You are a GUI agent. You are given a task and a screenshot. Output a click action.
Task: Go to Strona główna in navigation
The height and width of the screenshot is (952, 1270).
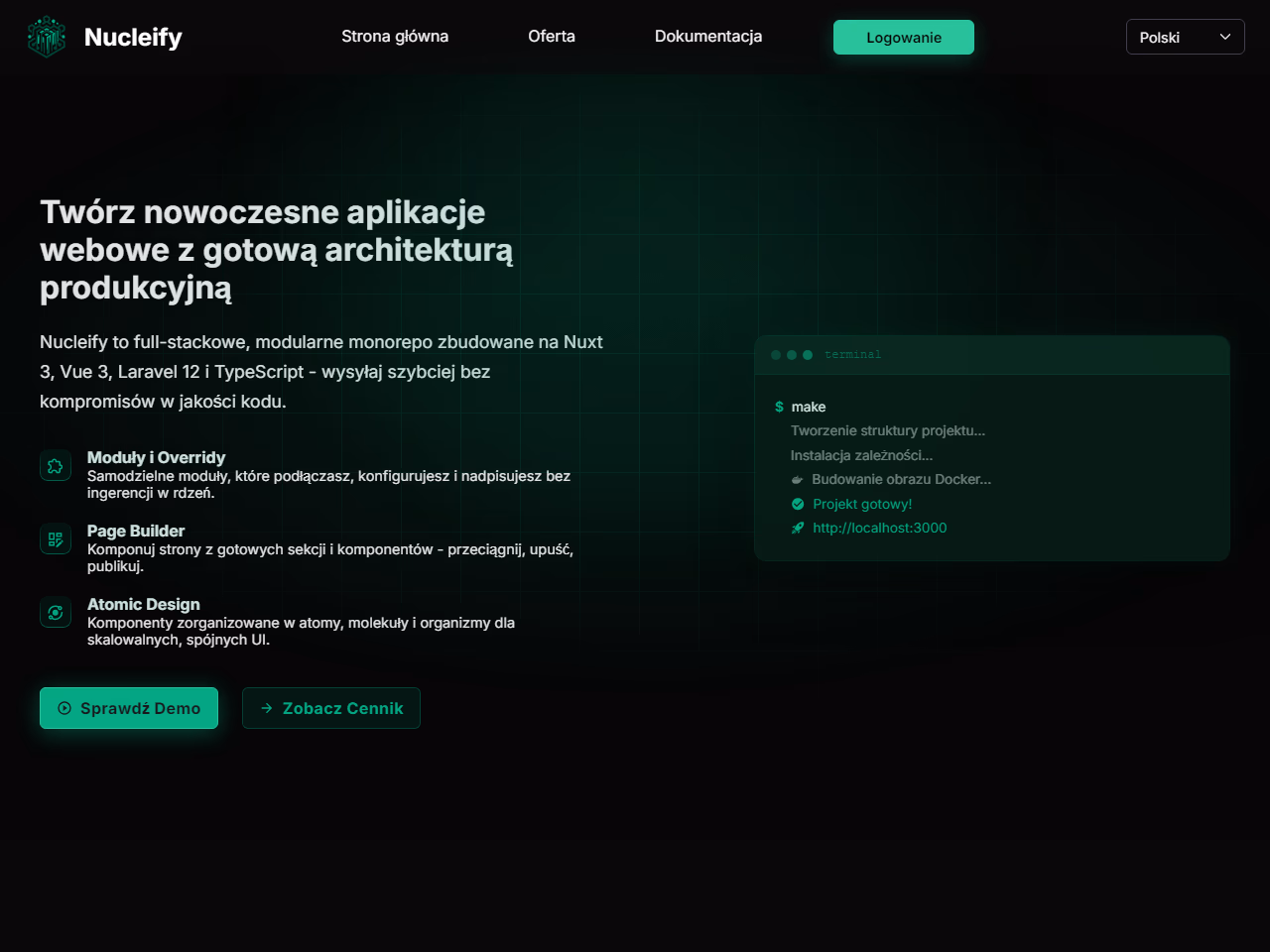tap(395, 37)
